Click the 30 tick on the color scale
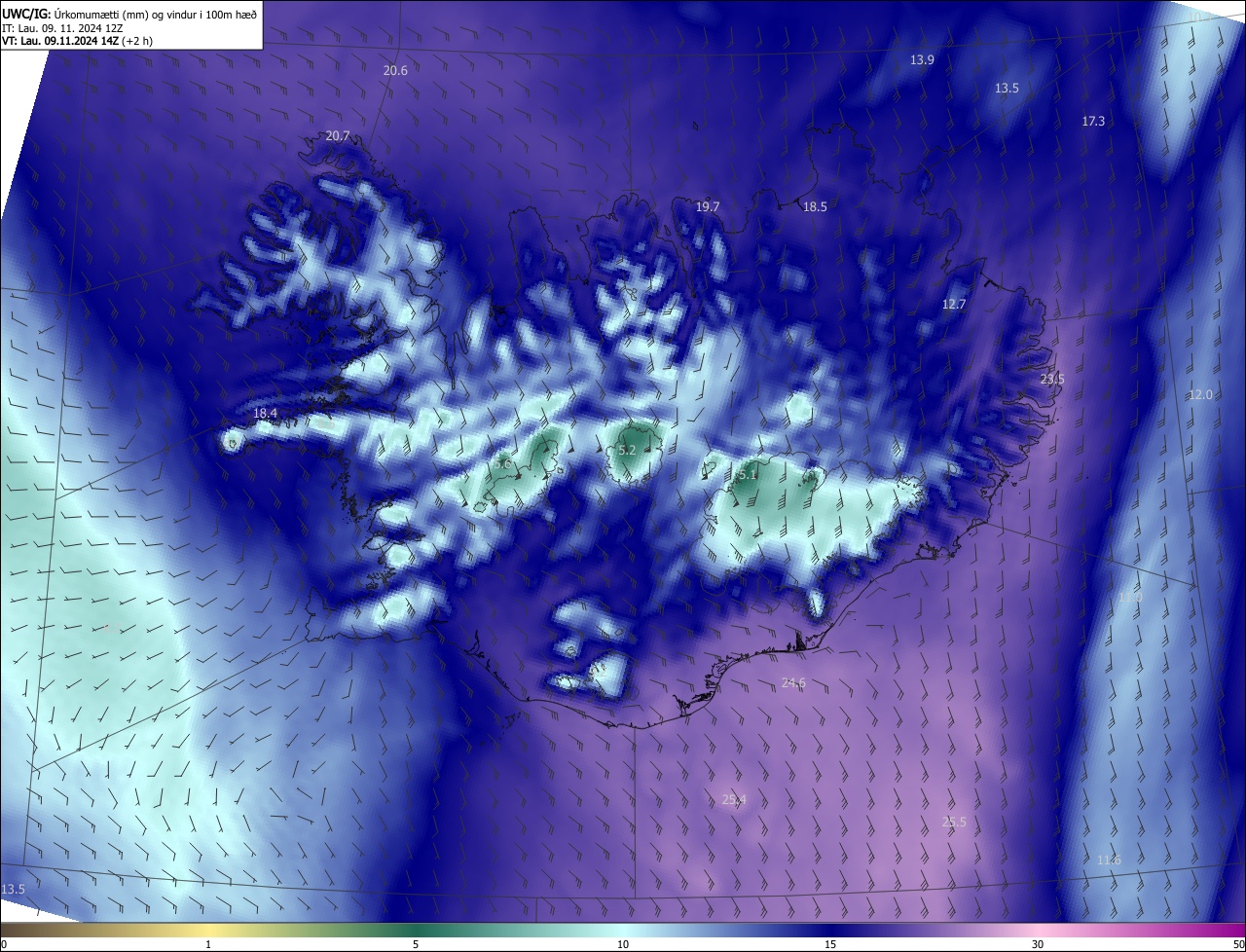Viewport: 1246px width, 952px height. 1038,944
